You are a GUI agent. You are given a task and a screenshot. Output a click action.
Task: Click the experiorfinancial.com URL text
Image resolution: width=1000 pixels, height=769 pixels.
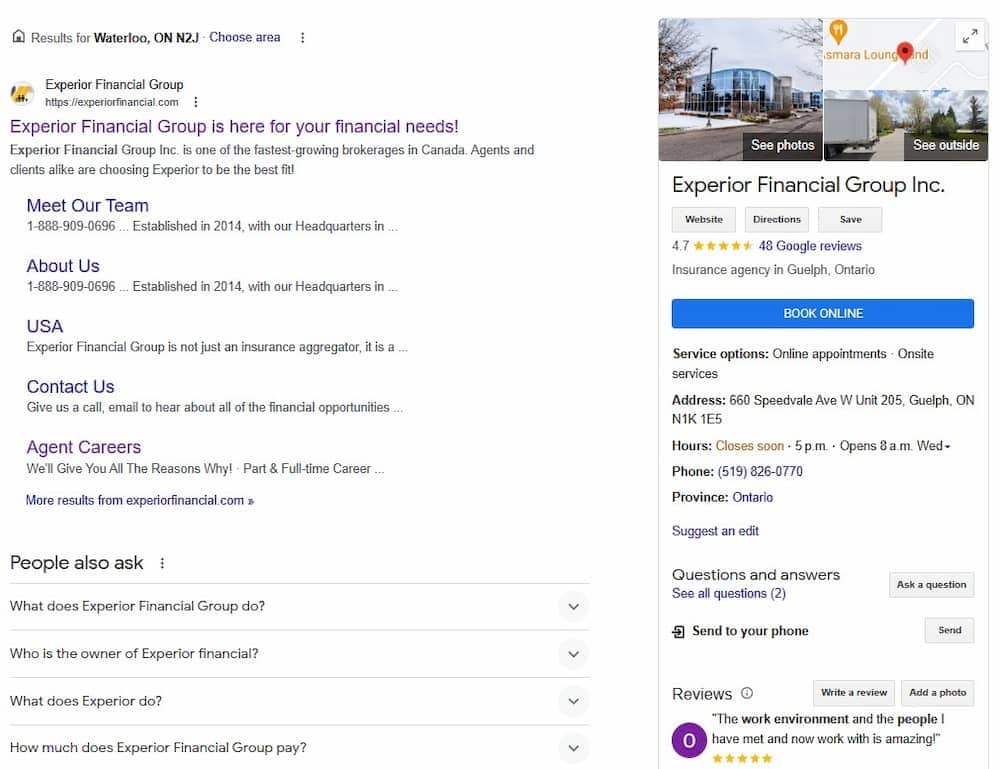(x=112, y=102)
